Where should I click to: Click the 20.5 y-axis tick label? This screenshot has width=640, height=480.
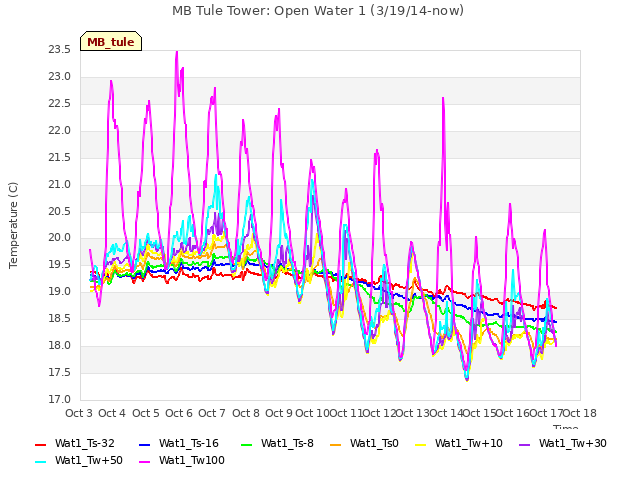coord(60,211)
